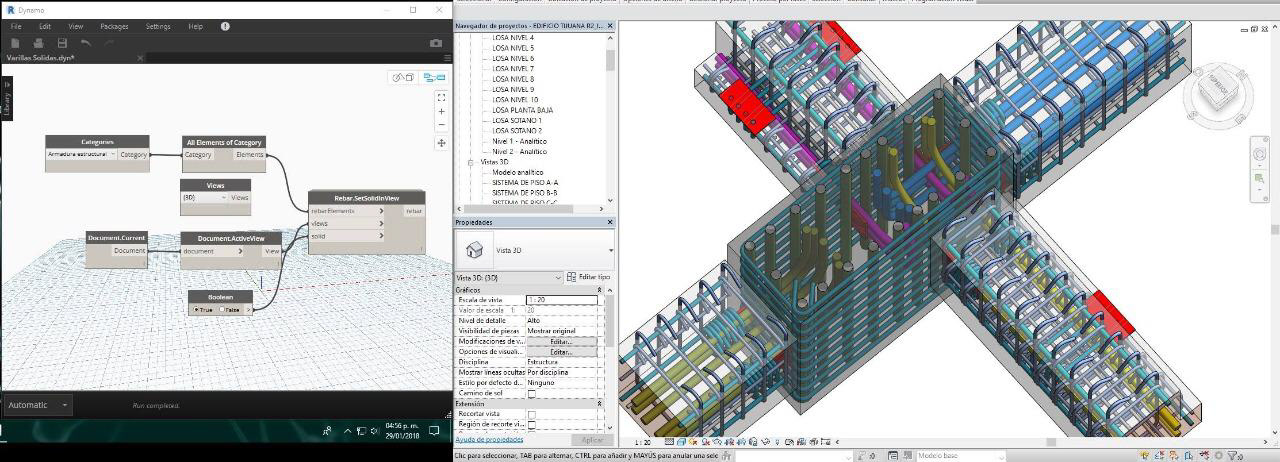Viewport: 1280px width, 462px height.
Task: Click the New file icon in Dynamo toolbar
Action: coord(15,43)
